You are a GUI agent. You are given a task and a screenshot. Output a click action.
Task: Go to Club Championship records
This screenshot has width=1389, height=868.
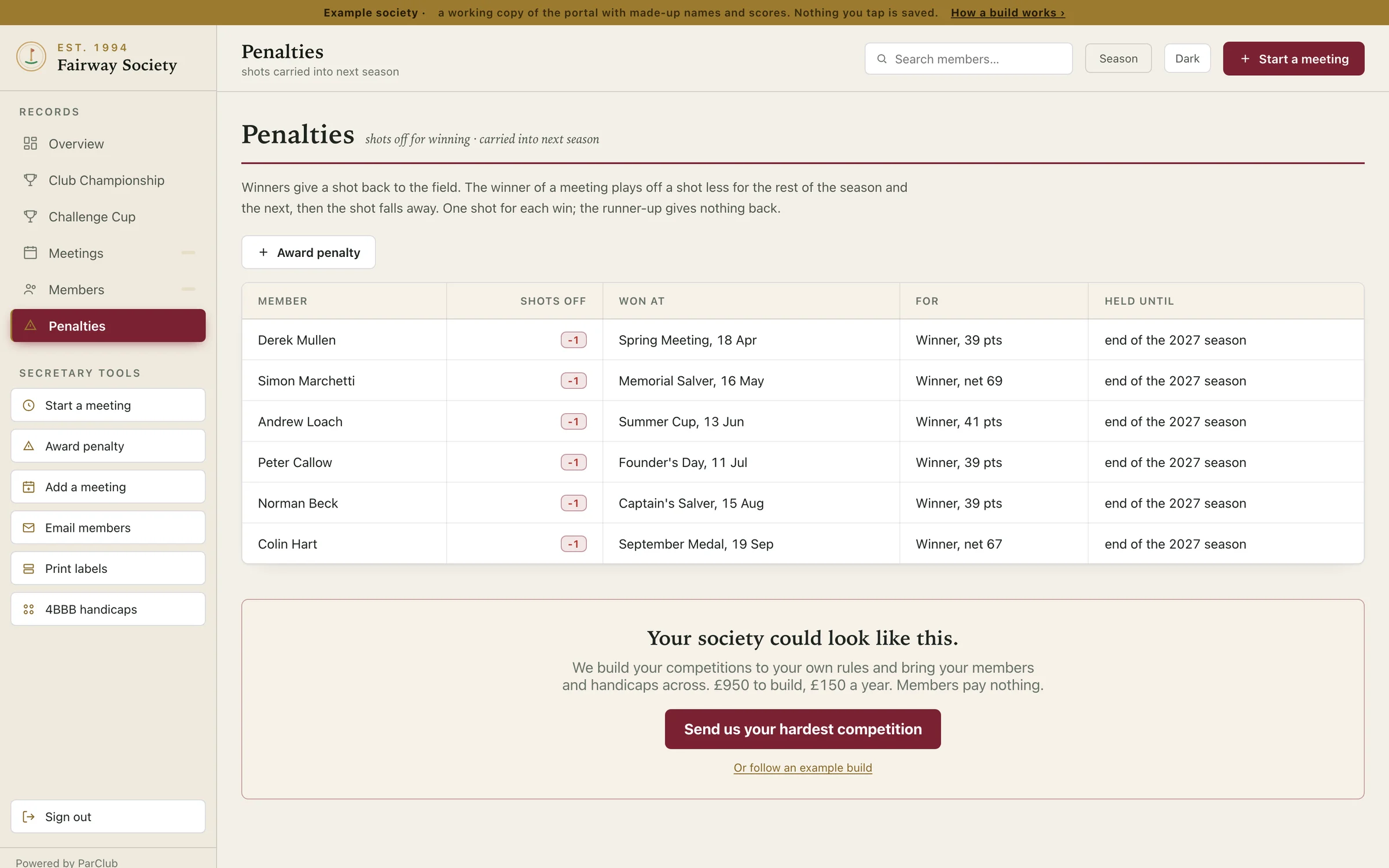pyautogui.click(x=108, y=180)
